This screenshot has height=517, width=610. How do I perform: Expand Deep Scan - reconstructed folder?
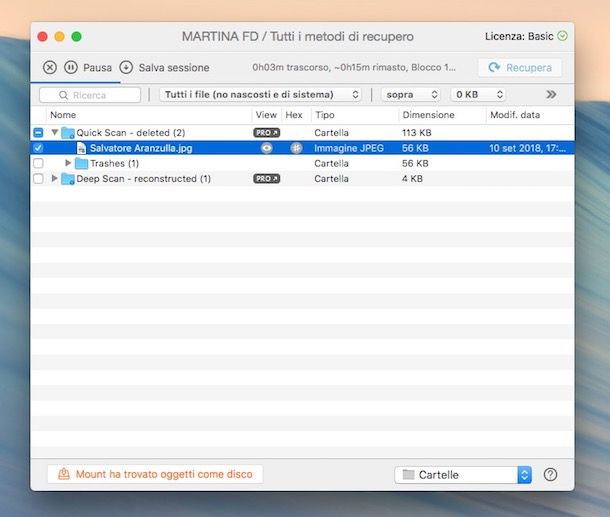(x=54, y=178)
